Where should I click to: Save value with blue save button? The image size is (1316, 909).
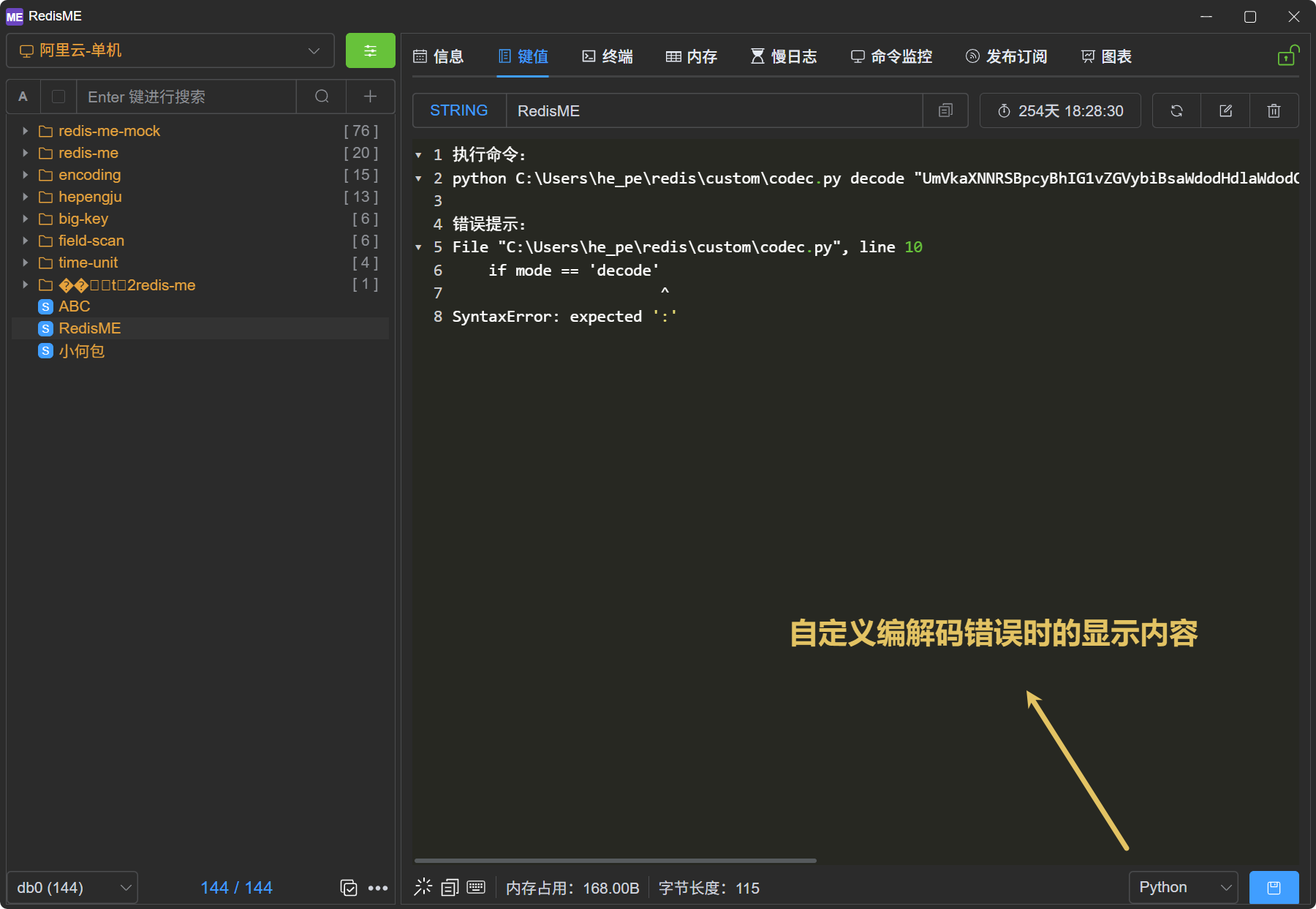(x=1274, y=887)
